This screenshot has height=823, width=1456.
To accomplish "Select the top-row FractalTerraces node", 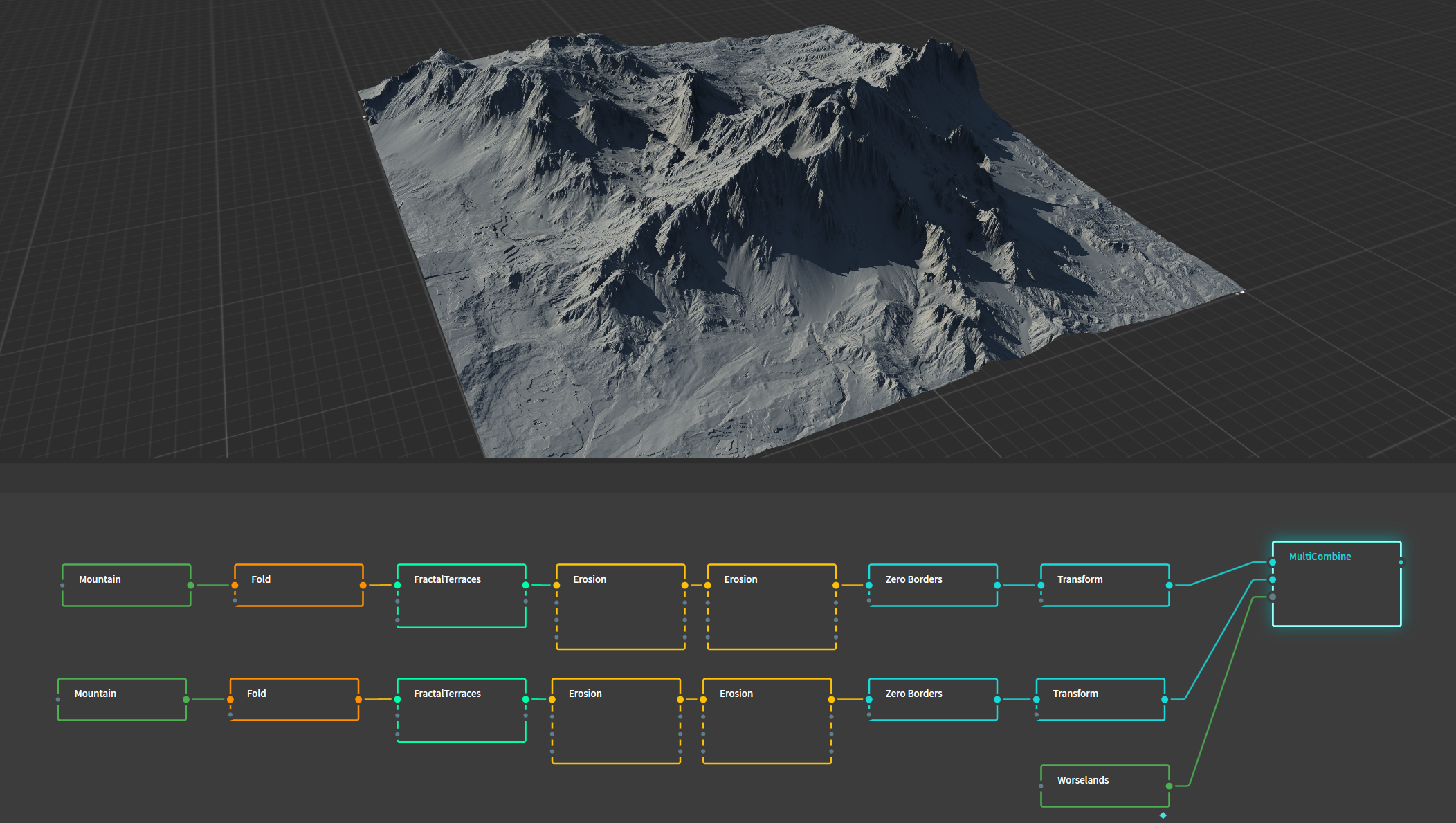I will click(461, 596).
